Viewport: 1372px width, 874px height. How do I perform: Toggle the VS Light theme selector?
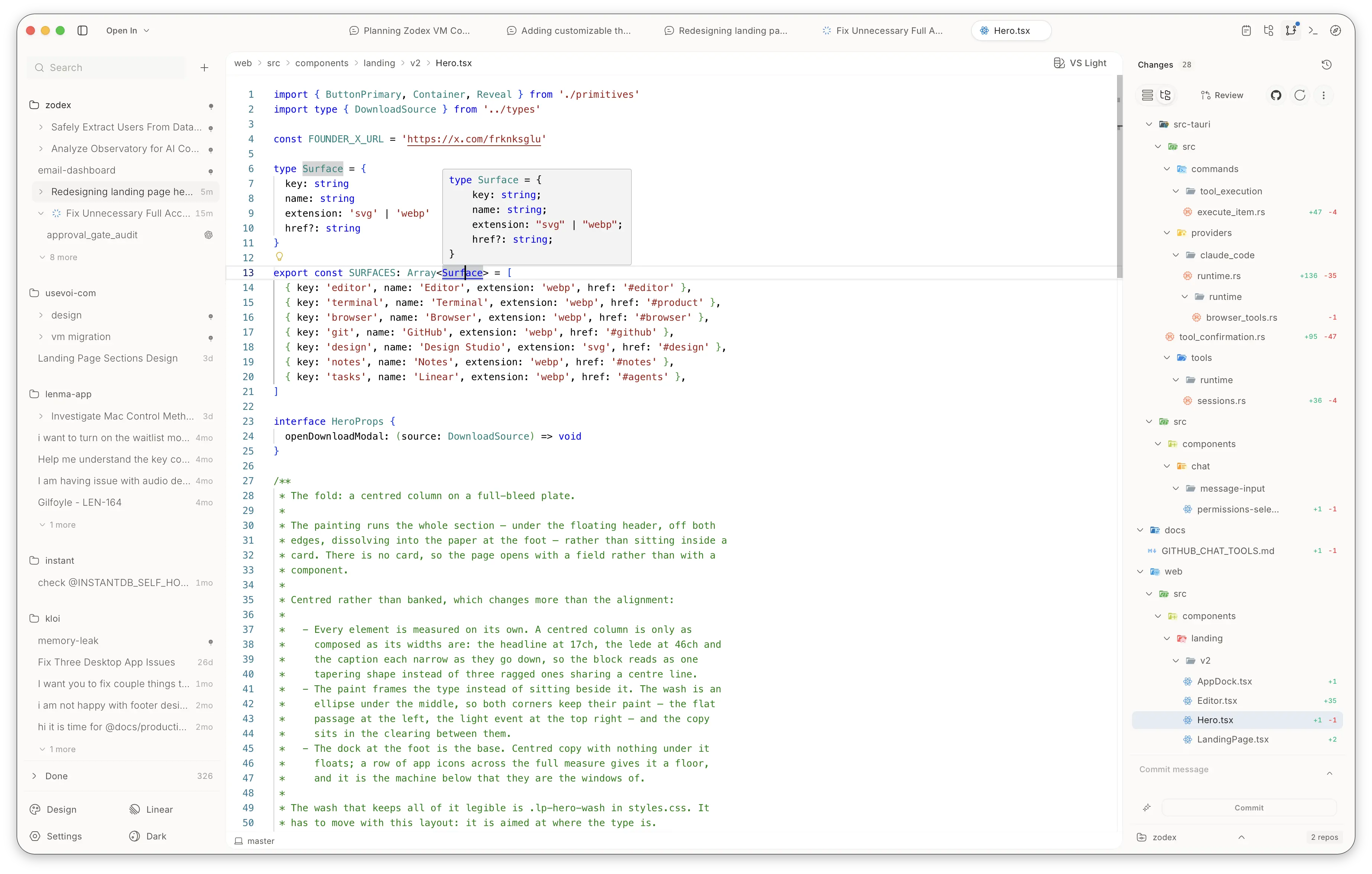1080,63
